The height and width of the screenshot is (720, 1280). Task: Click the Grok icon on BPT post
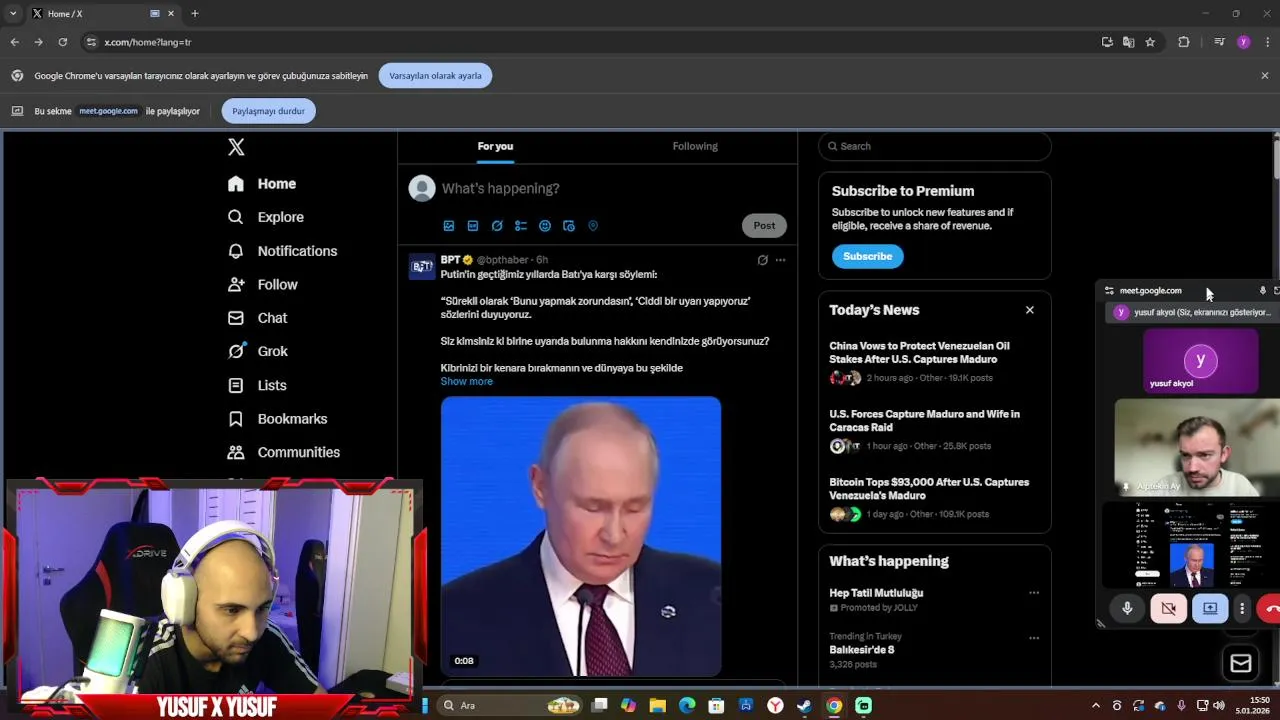pos(762,260)
